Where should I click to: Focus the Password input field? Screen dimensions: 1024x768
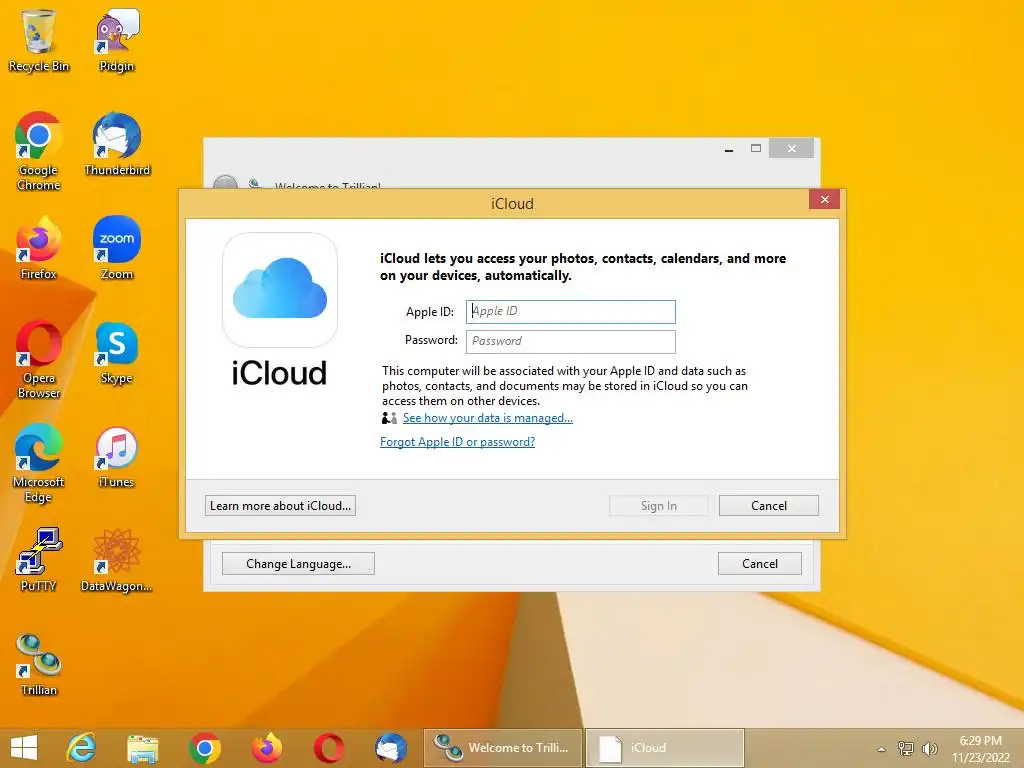click(571, 342)
